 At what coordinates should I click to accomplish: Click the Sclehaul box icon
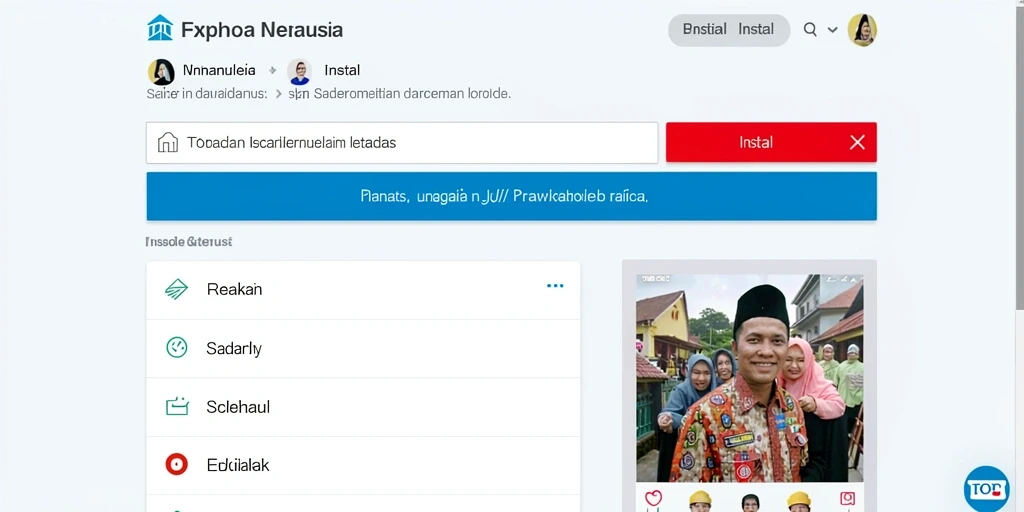click(177, 407)
